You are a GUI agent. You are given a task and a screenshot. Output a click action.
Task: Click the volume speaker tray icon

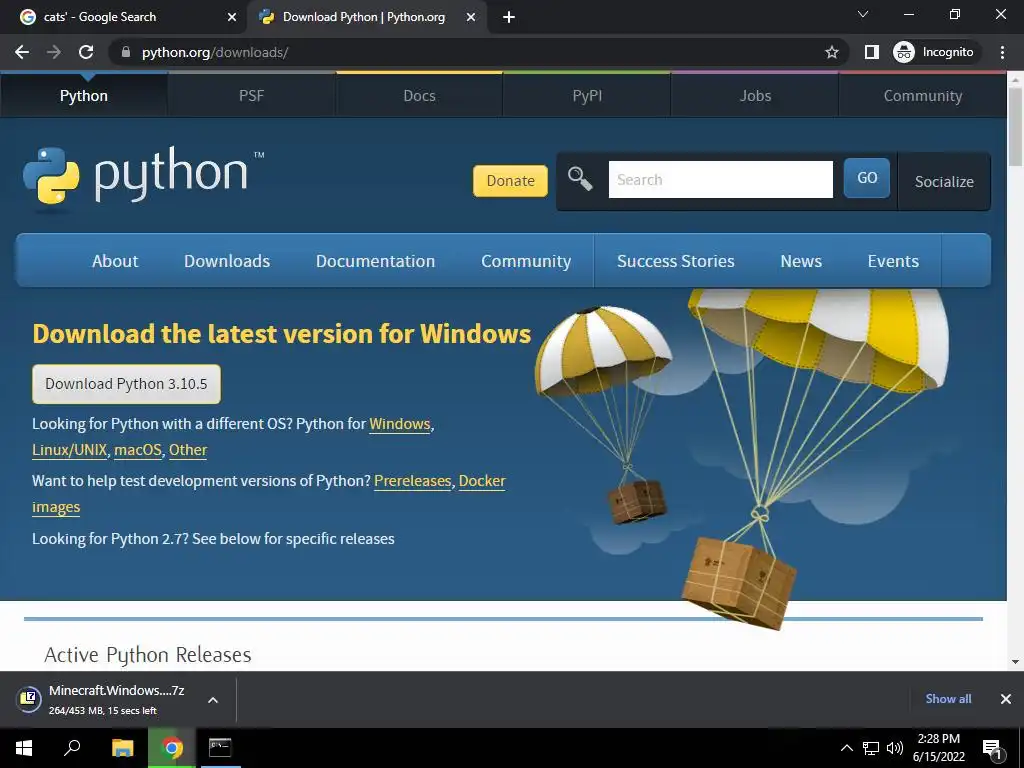895,748
